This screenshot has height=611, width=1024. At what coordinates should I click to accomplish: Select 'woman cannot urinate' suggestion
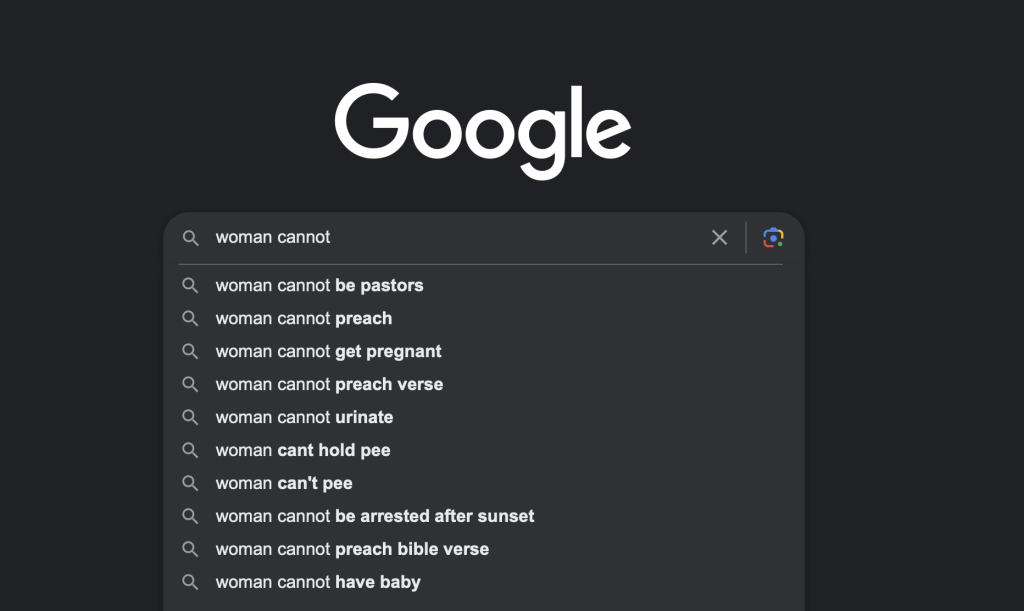483,417
